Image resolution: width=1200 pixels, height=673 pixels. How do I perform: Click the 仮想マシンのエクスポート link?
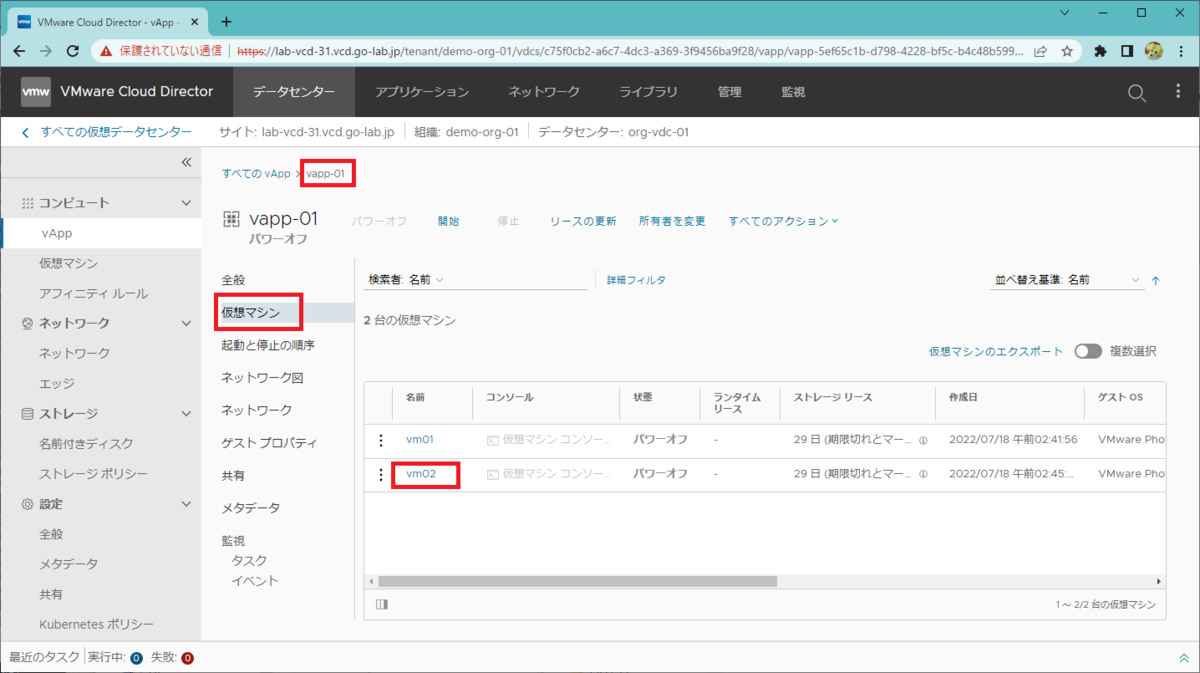click(996, 351)
